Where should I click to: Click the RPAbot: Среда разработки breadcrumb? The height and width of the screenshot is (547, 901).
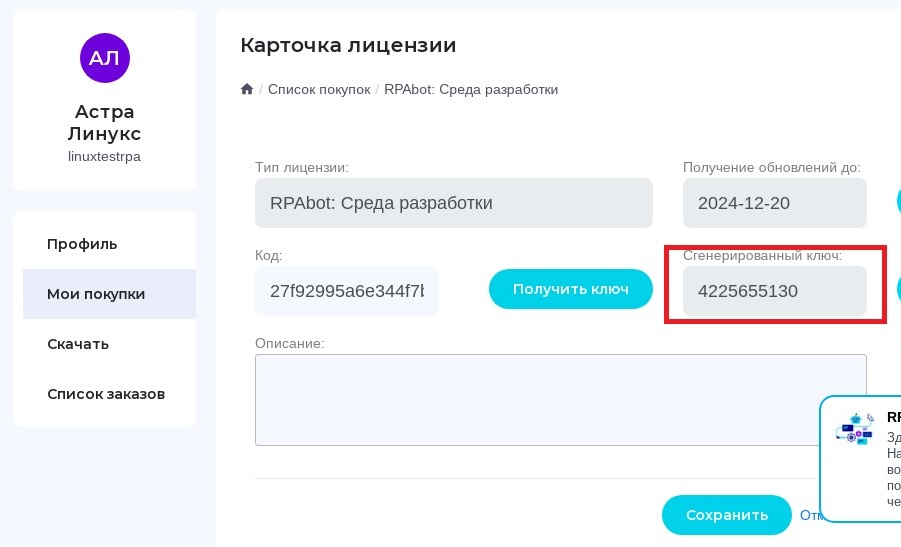coord(471,90)
